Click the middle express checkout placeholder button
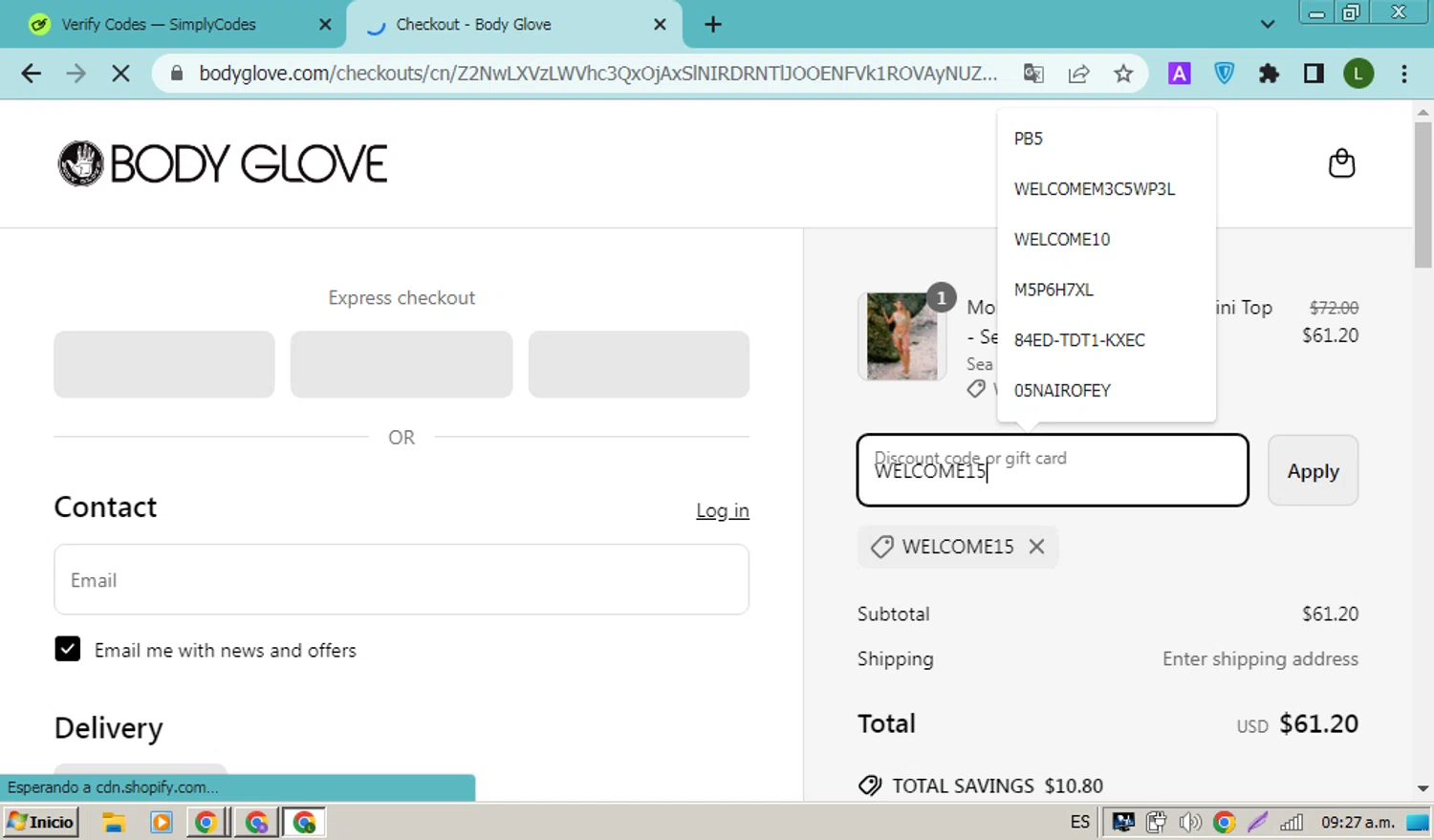This screenshot has height=840, width=1434. [x=402, y=364]
